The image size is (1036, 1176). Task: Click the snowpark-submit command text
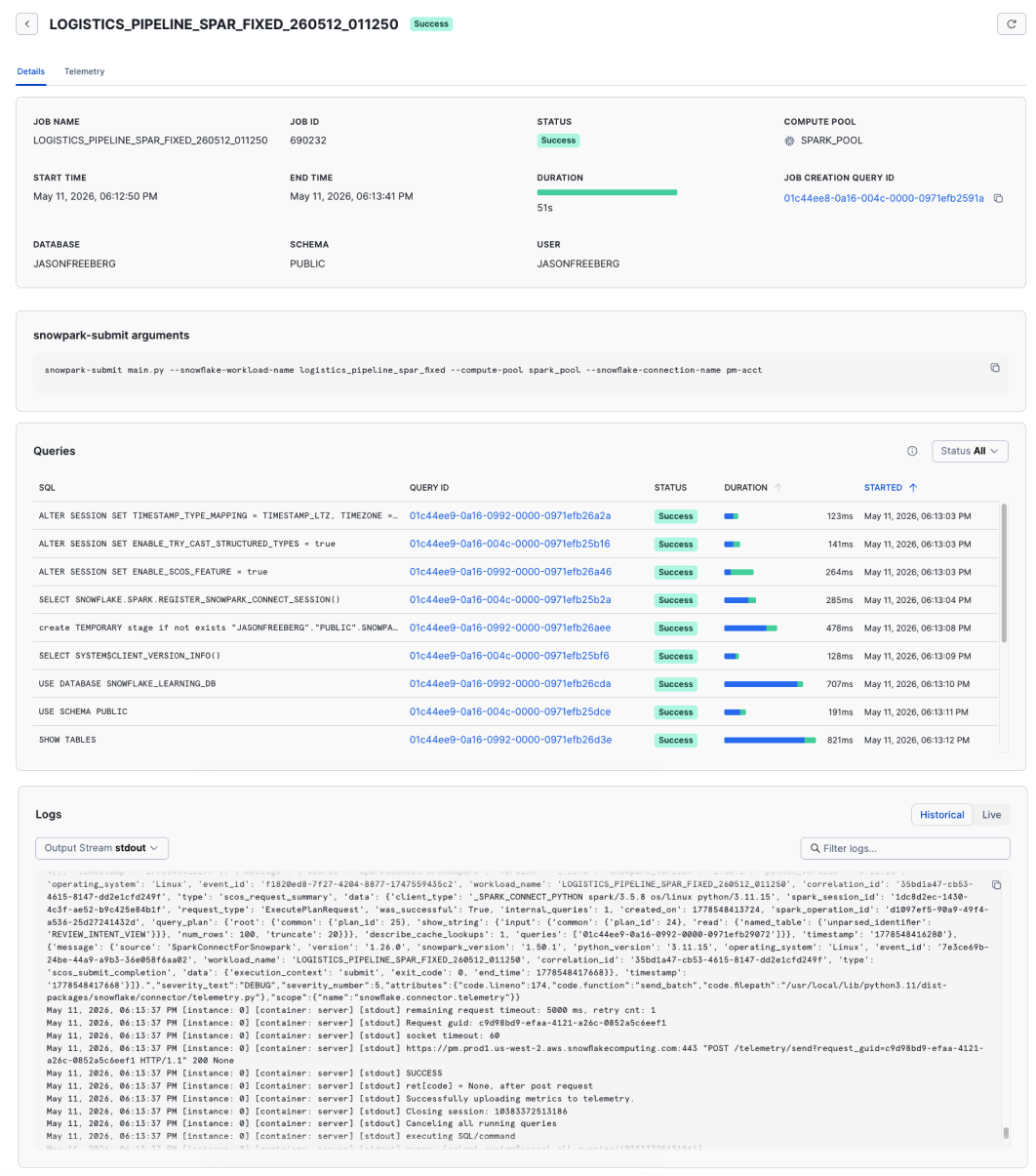404,370
